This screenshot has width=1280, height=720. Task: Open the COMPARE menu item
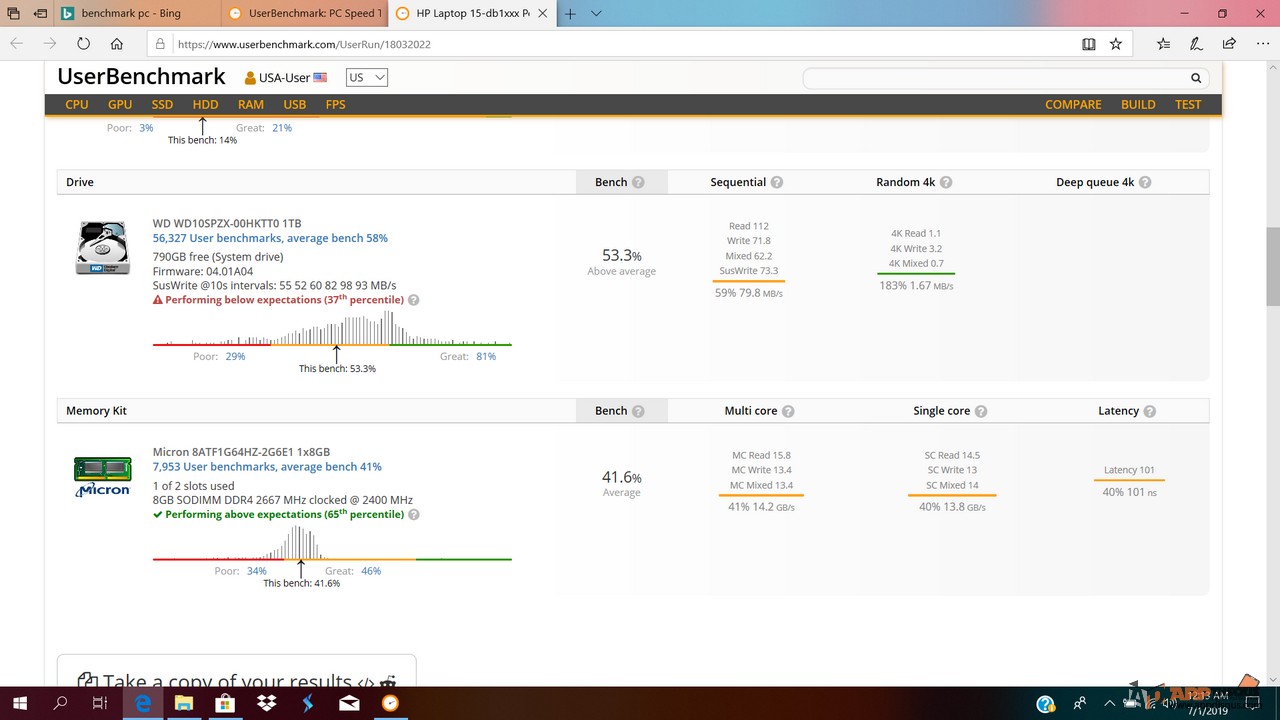click(1073, 104)
